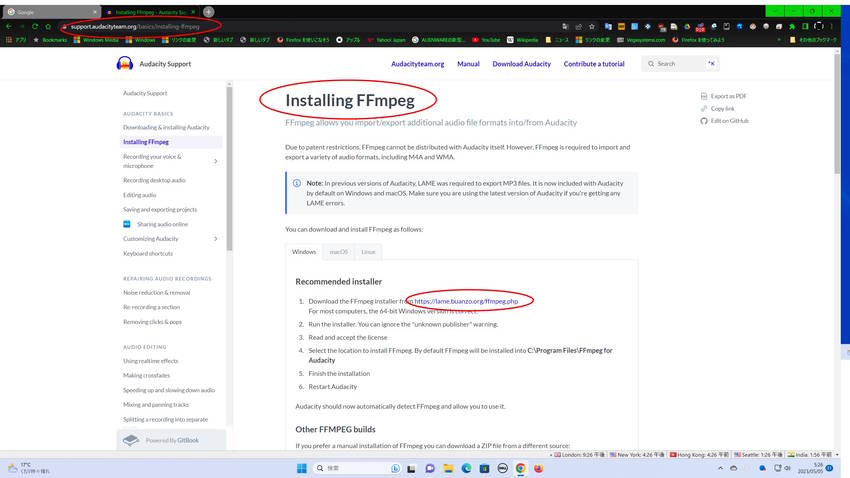
Task: Click the browser back arrow
Action: click(9, 26)
